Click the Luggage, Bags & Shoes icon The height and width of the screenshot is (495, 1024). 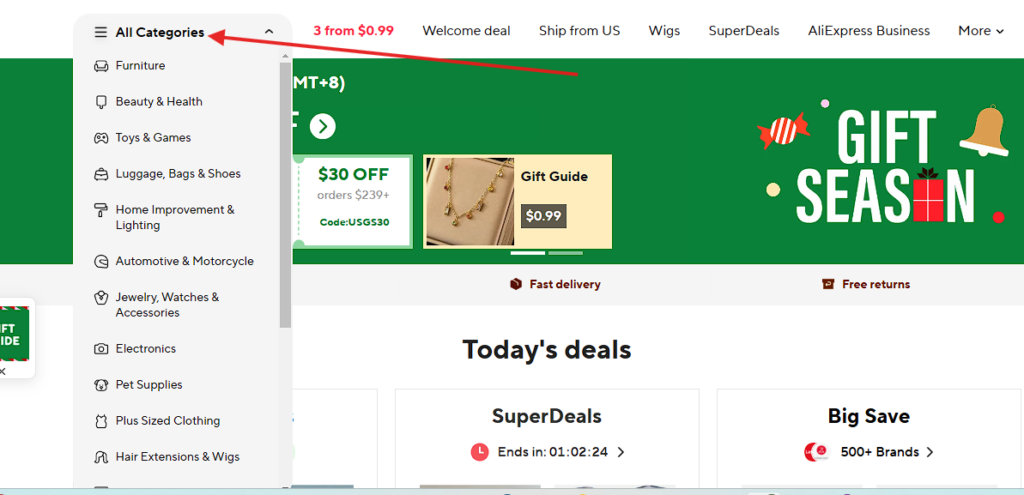point(101,174)
